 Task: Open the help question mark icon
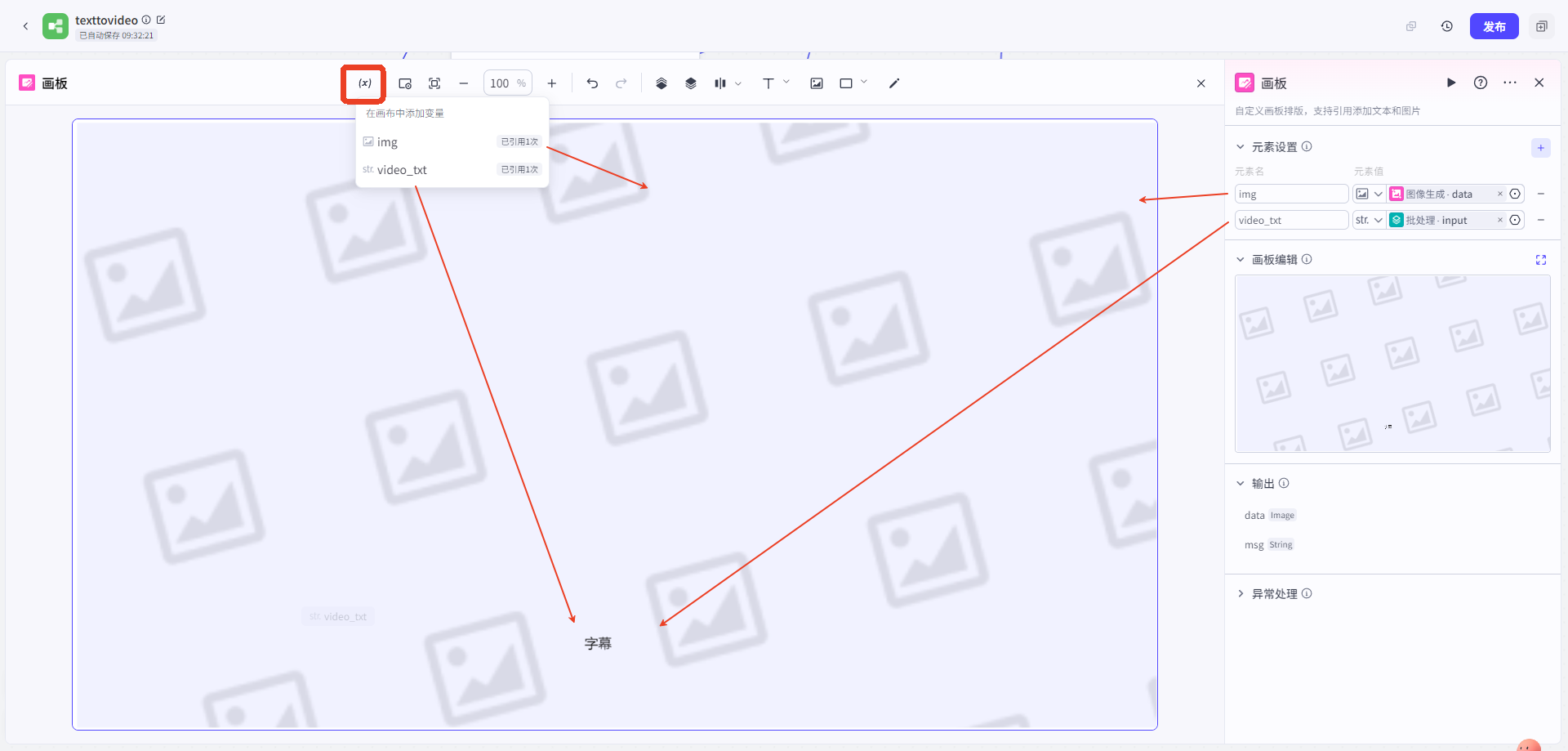pos(1480,83)
